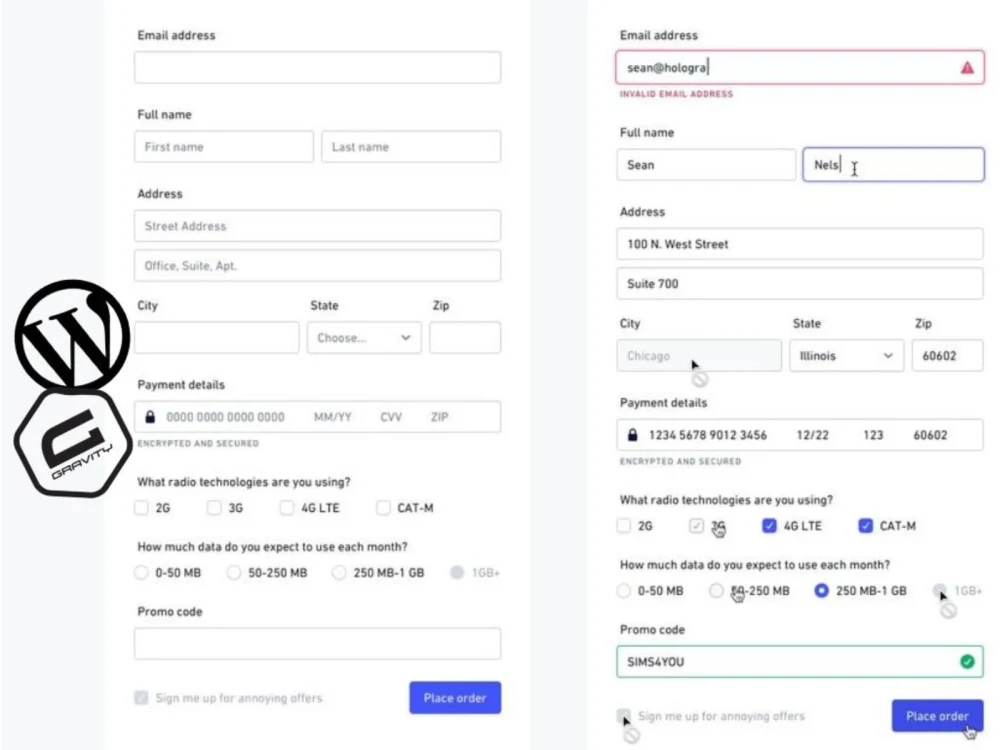Click the Gravity Forms hexagon logo
The image size is (1000, 750).
click(72, 440)
